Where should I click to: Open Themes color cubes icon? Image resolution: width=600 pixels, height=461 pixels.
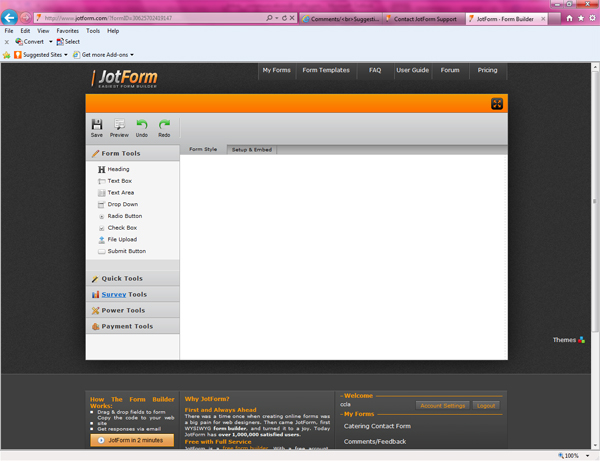581,340
